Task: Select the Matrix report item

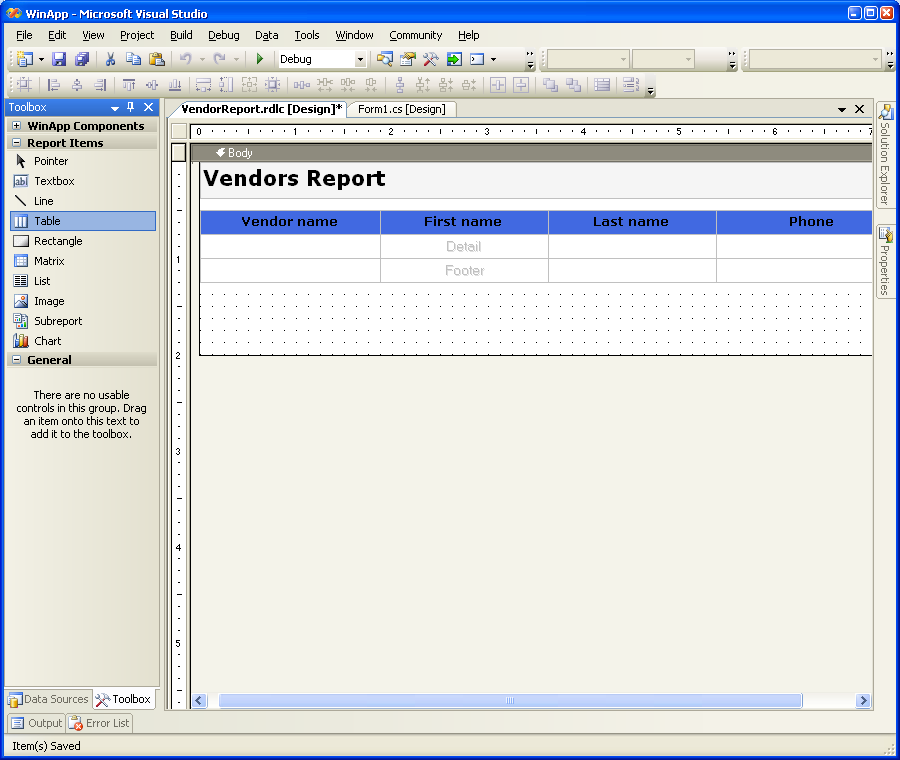Action: 48,261
